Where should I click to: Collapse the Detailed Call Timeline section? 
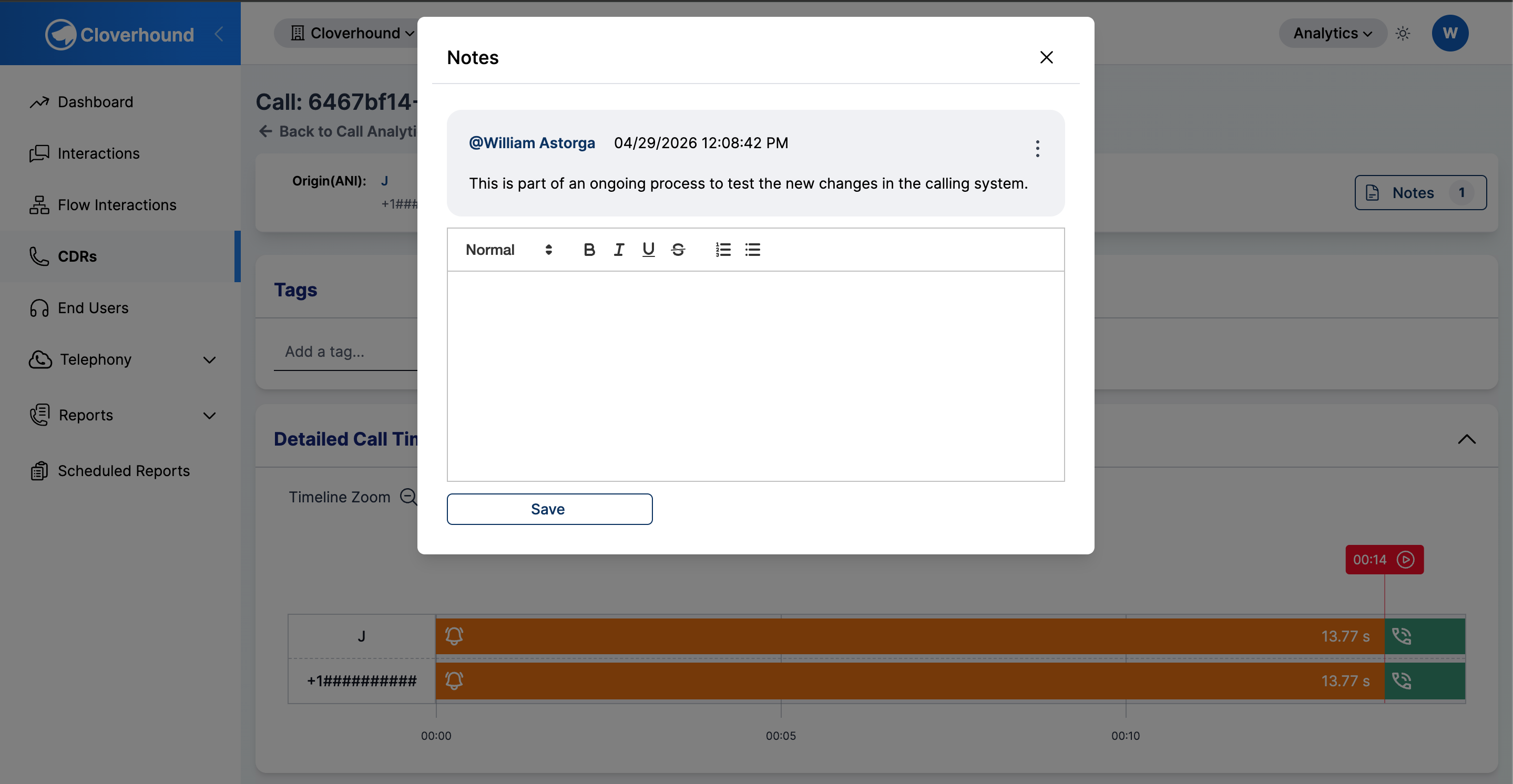pos(1467,439)
